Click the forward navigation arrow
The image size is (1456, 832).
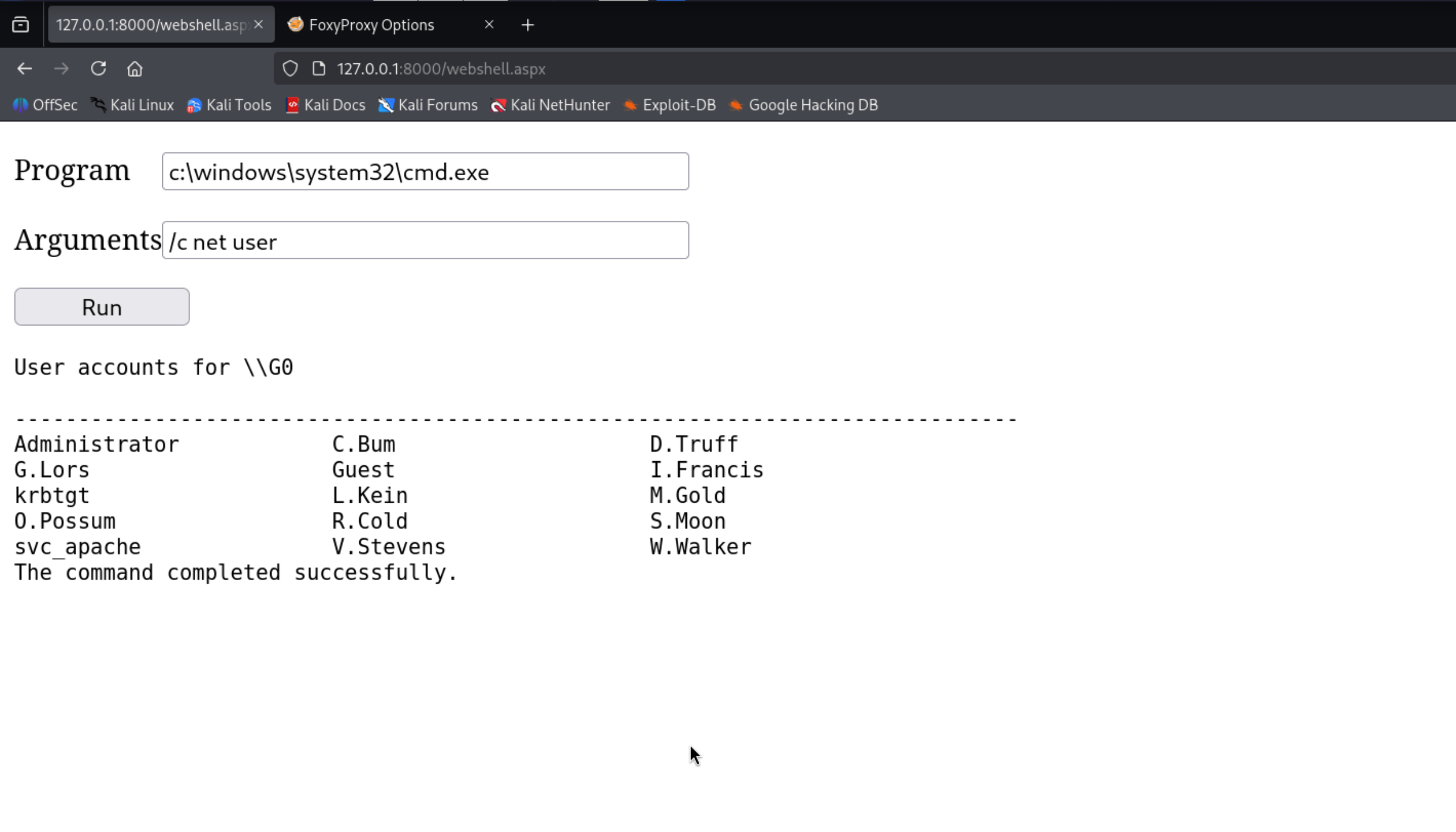point(61,69)
